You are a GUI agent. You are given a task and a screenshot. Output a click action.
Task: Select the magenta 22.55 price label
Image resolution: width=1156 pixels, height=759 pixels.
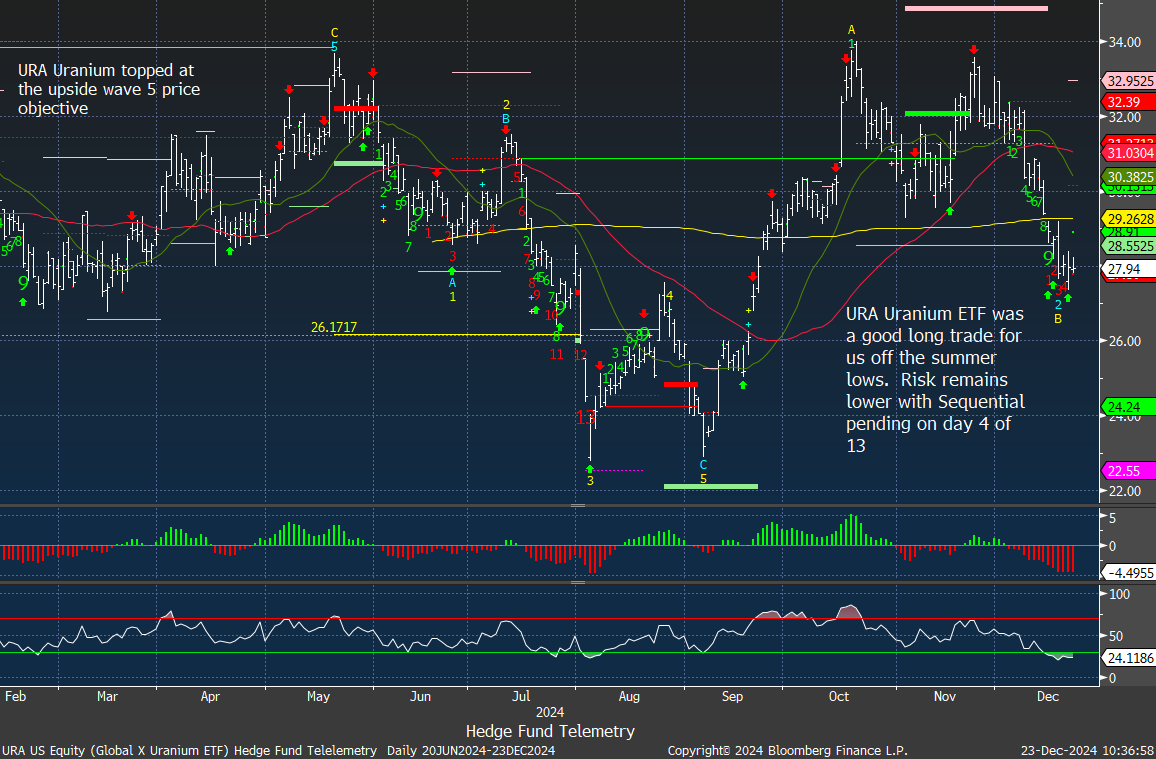point(1124,471)
